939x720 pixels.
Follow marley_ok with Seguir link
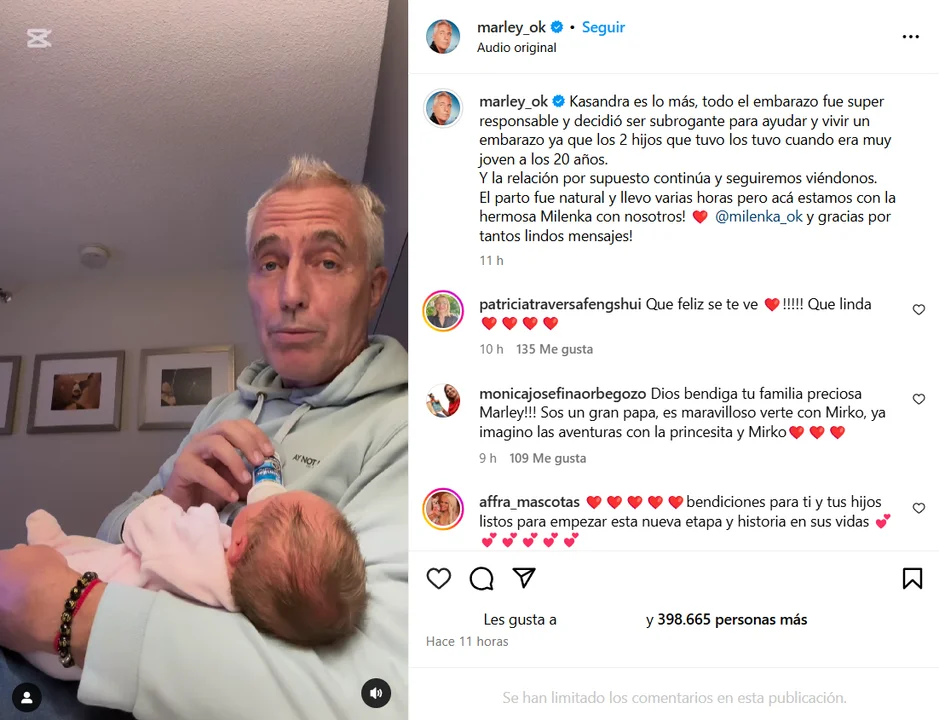pyautogui.click(x=603, y=27)
